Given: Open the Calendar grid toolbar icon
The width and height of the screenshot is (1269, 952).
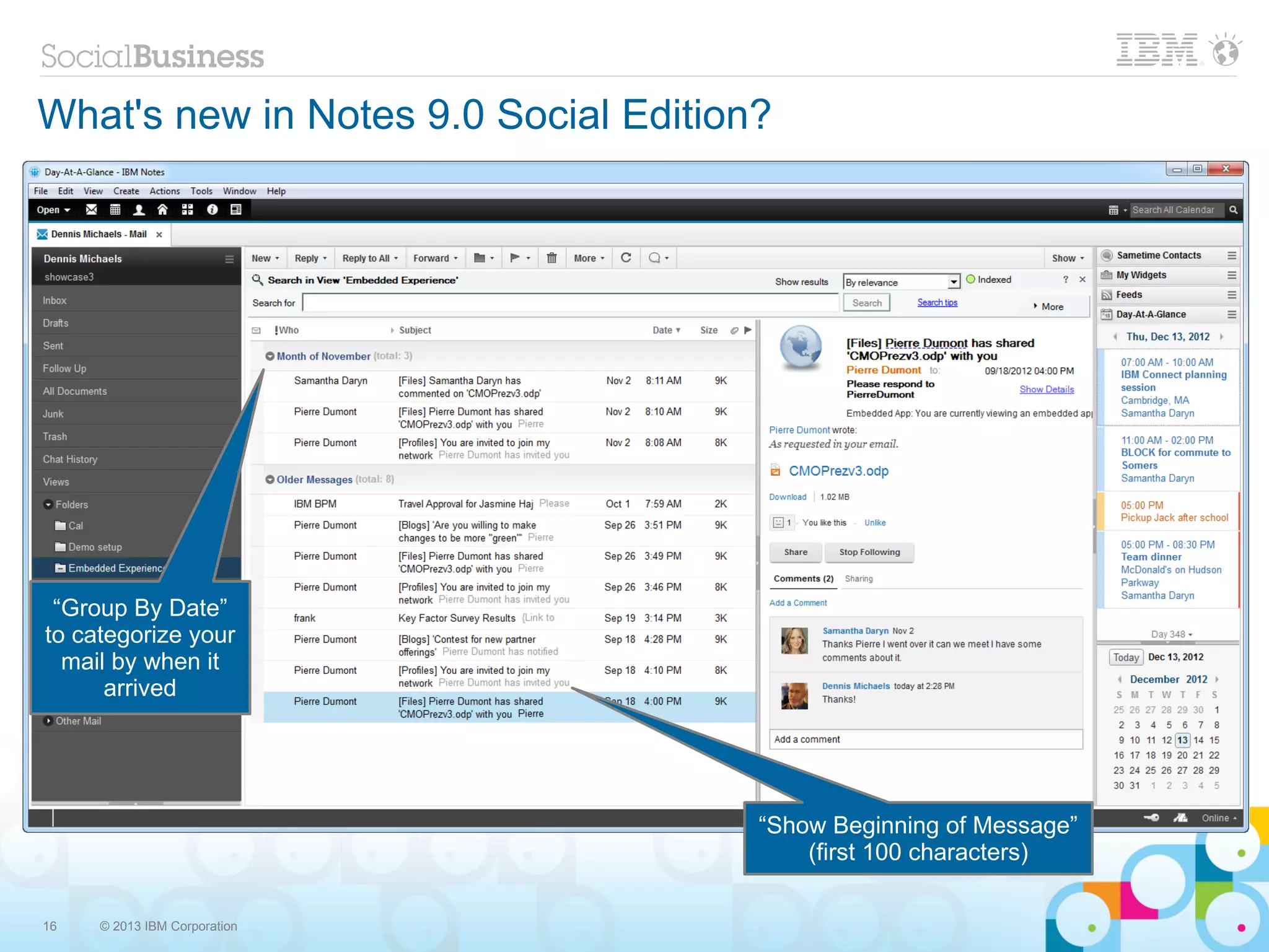Looking at the screenshot, I should tap(115, 209).
